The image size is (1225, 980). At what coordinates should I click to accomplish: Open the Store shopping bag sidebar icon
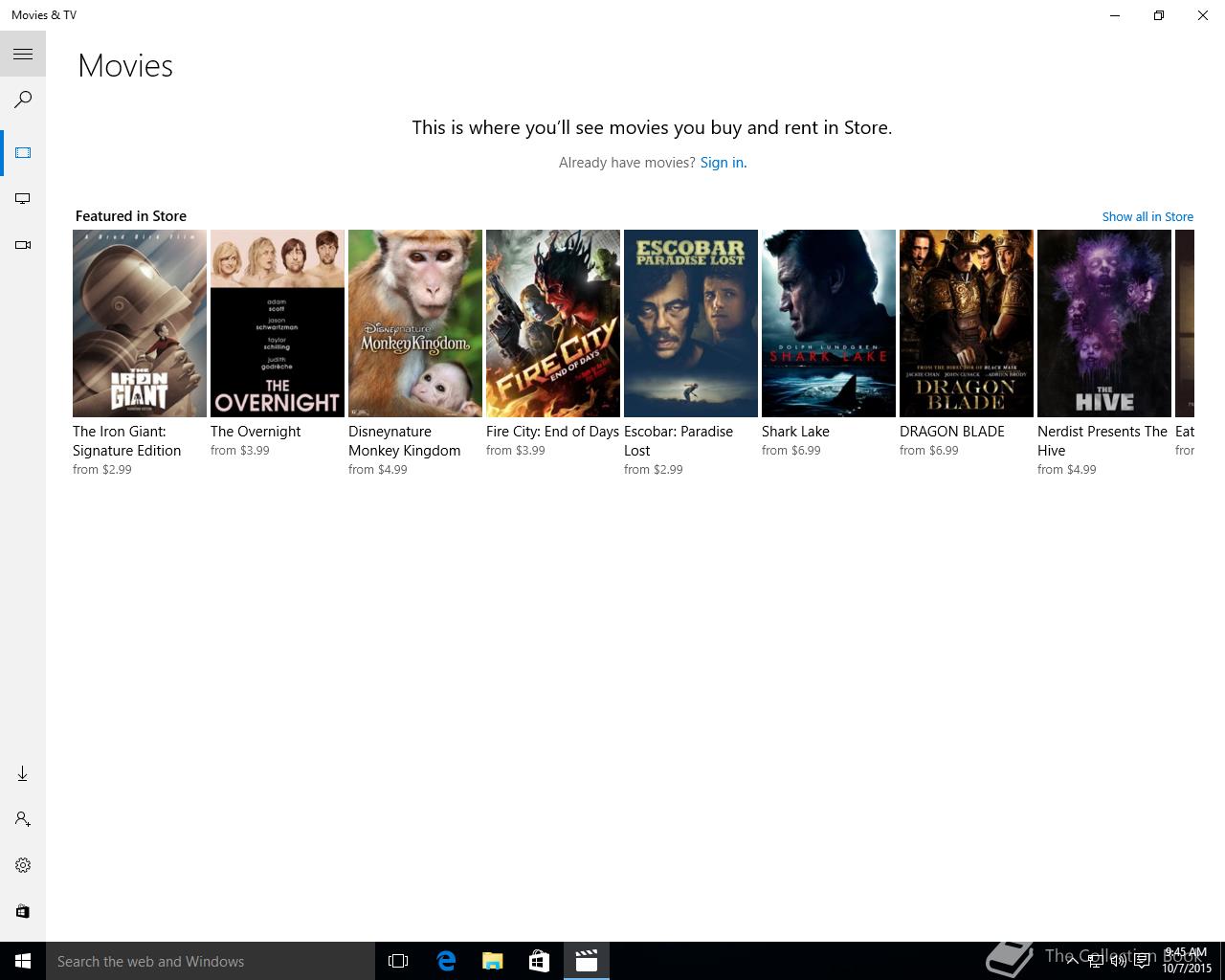coord(23,911)
